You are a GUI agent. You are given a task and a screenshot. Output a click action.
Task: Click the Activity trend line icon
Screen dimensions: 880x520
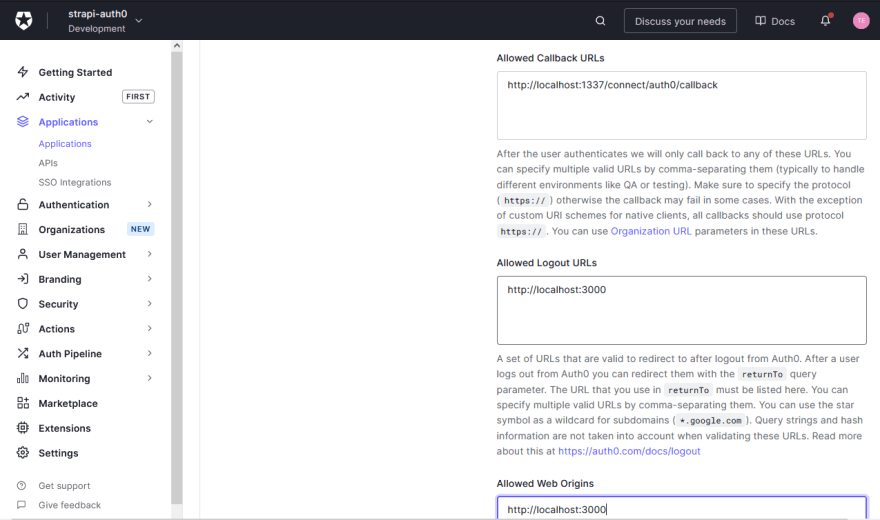coord(22,97)
